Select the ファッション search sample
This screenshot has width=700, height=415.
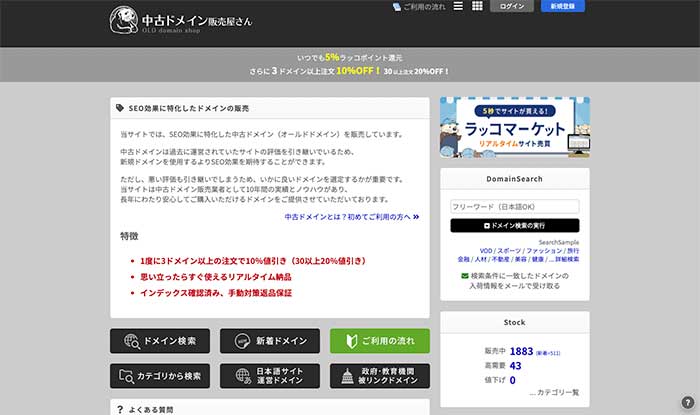[544, 251]
